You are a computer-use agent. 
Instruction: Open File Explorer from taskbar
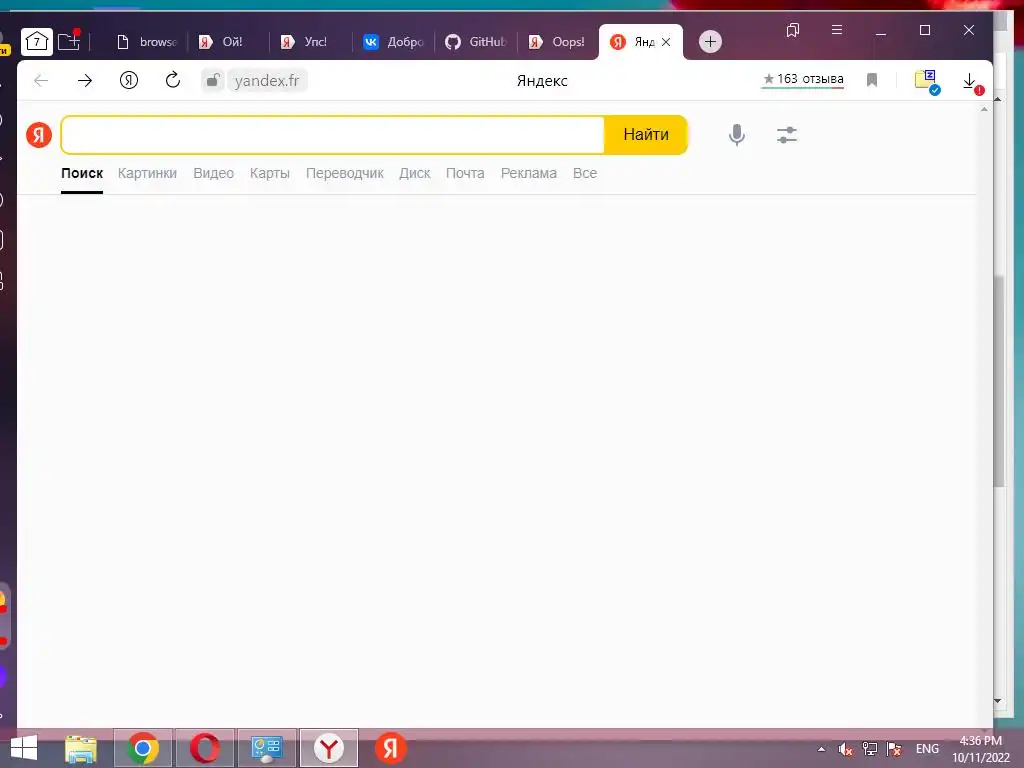[80, 748]
